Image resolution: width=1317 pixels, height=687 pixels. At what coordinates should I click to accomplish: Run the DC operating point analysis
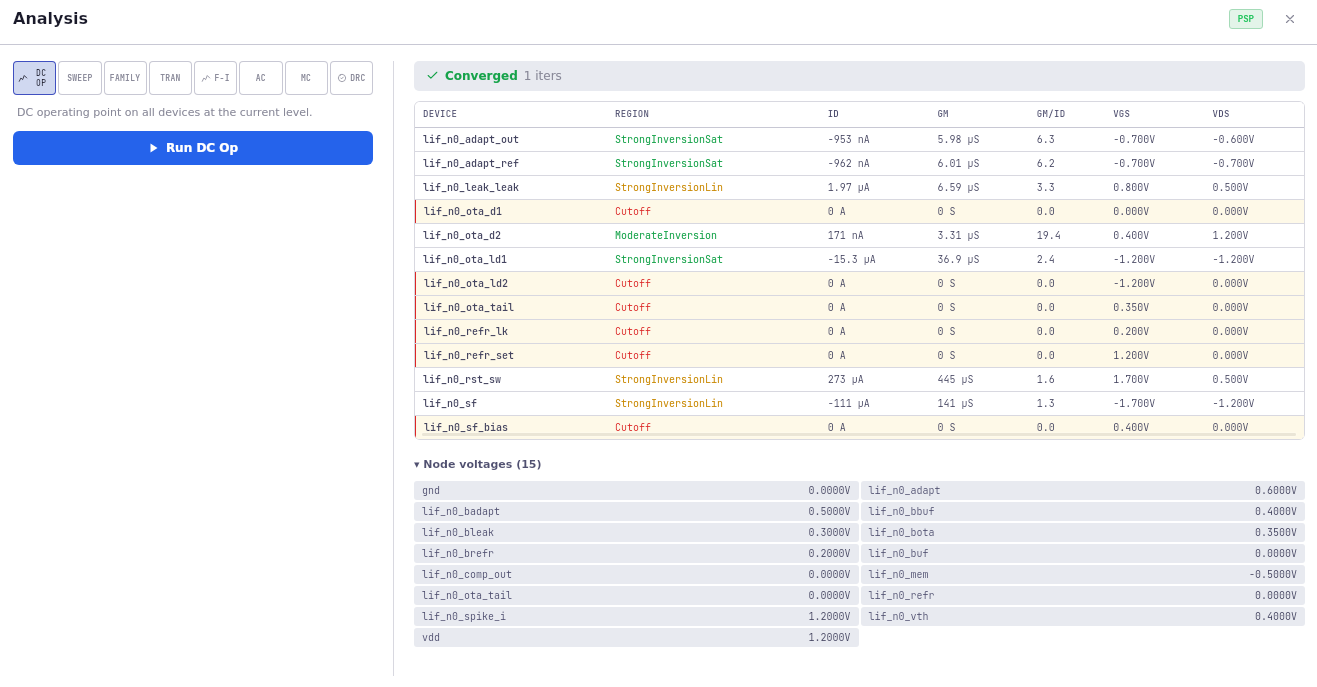[x=193, y=148]
